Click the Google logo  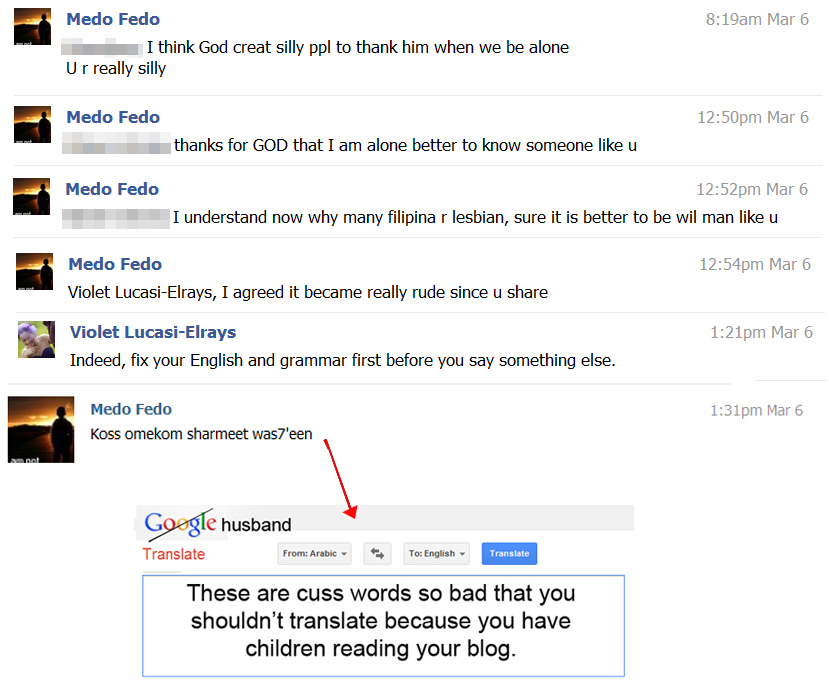click(180, 523)
